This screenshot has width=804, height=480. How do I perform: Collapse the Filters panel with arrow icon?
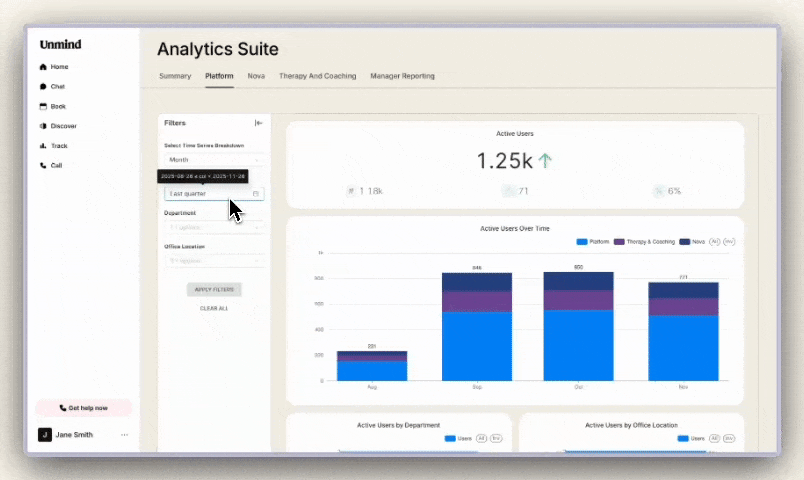[x=259, y=123]
